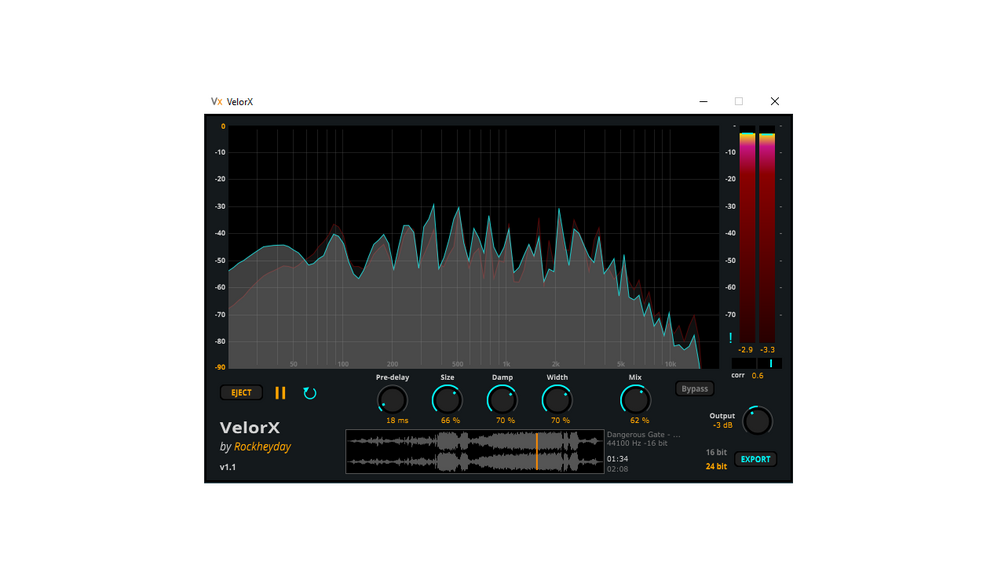The image size is (1005, 565).
Task: Click the clipping warning exclamation icon
Action: coord(730,338)
